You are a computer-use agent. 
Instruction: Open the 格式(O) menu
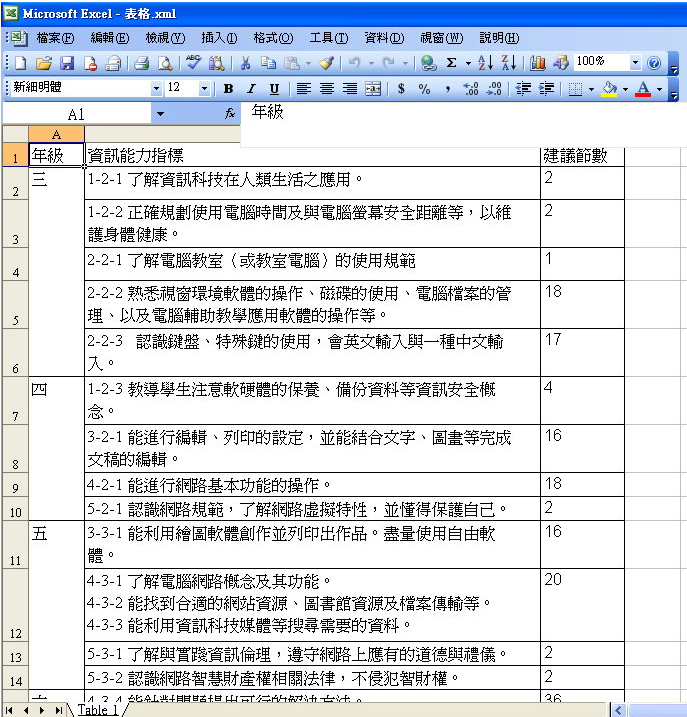(x=273, y=37)
